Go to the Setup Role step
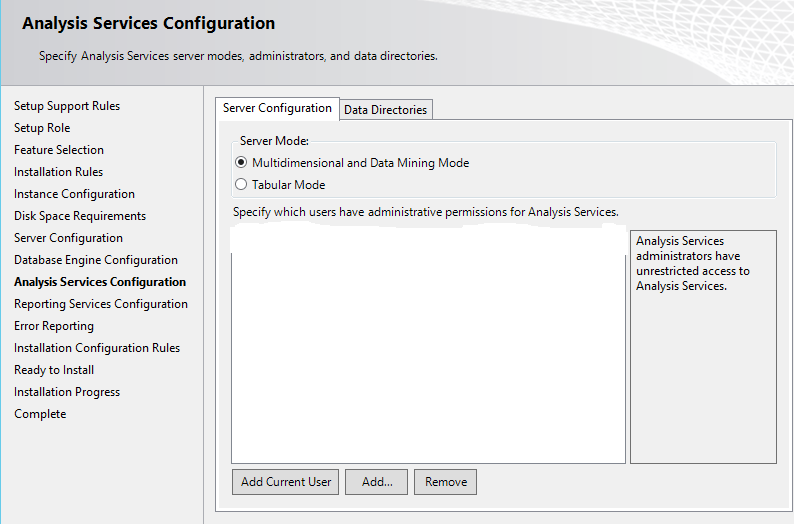Screen dimensions: 794x524 (x=42, y=128)
